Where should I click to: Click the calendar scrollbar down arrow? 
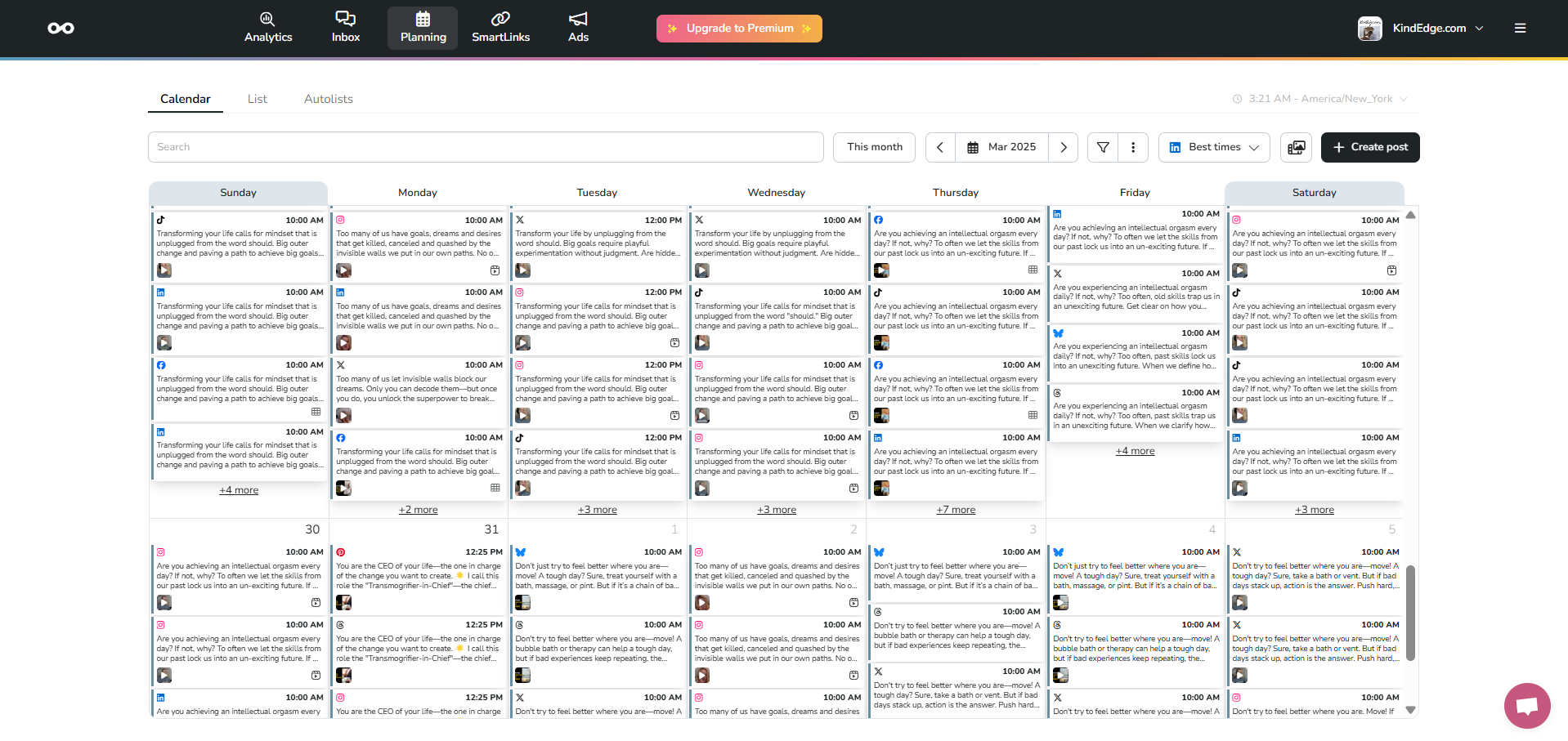[1410, 710]
